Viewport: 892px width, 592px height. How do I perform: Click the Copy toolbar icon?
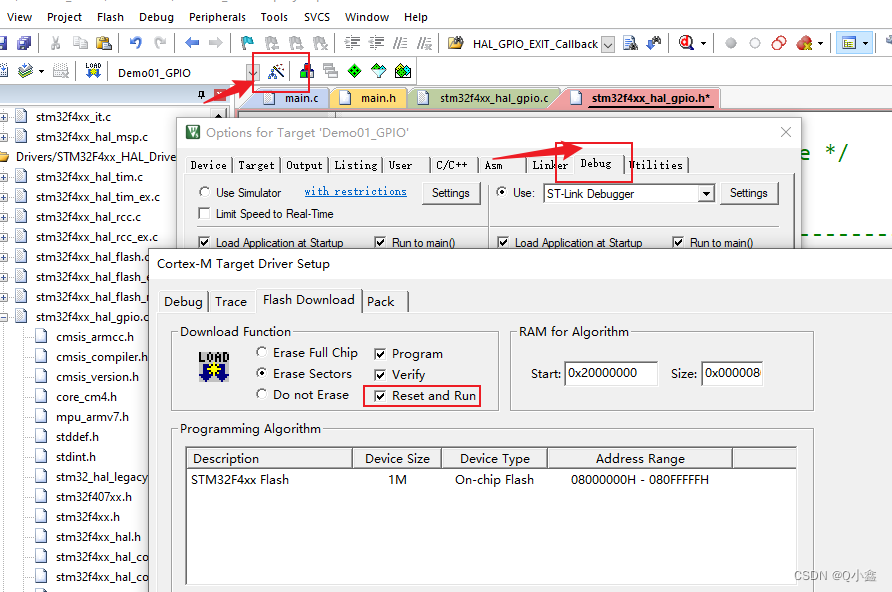[x=80, y=43]
